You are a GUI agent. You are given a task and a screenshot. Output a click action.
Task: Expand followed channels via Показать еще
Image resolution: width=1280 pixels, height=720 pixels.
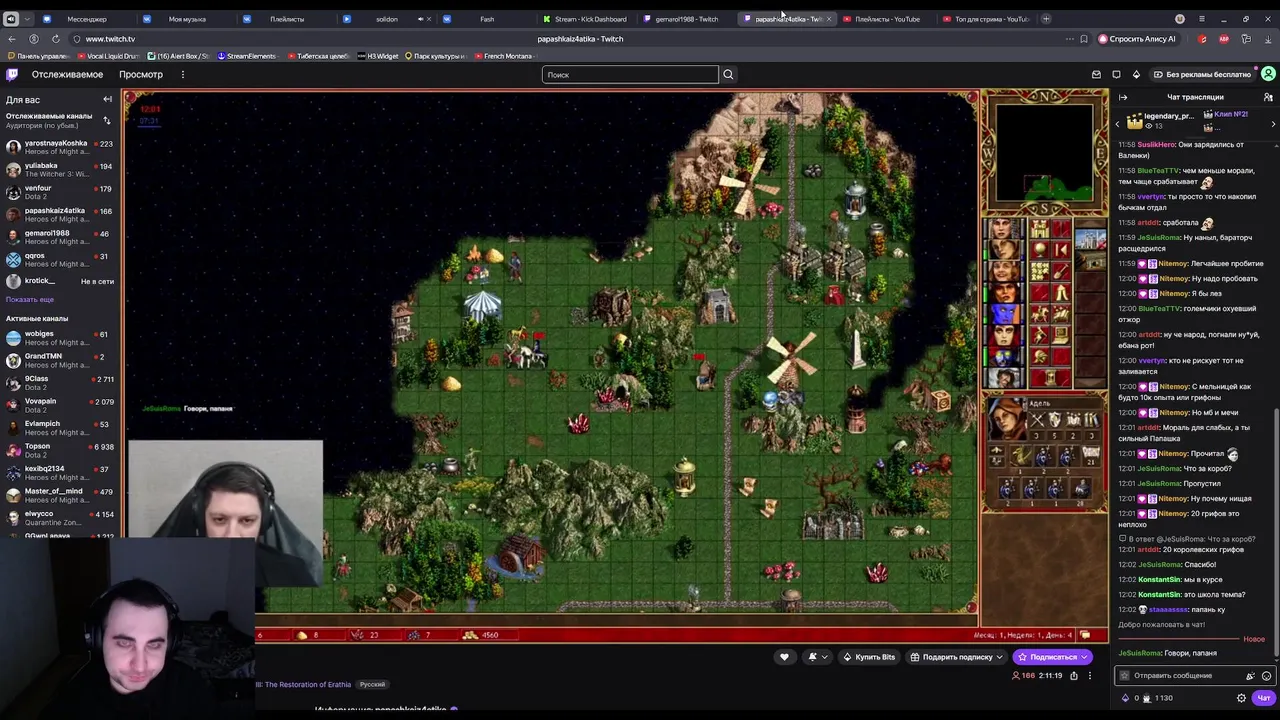30,299
